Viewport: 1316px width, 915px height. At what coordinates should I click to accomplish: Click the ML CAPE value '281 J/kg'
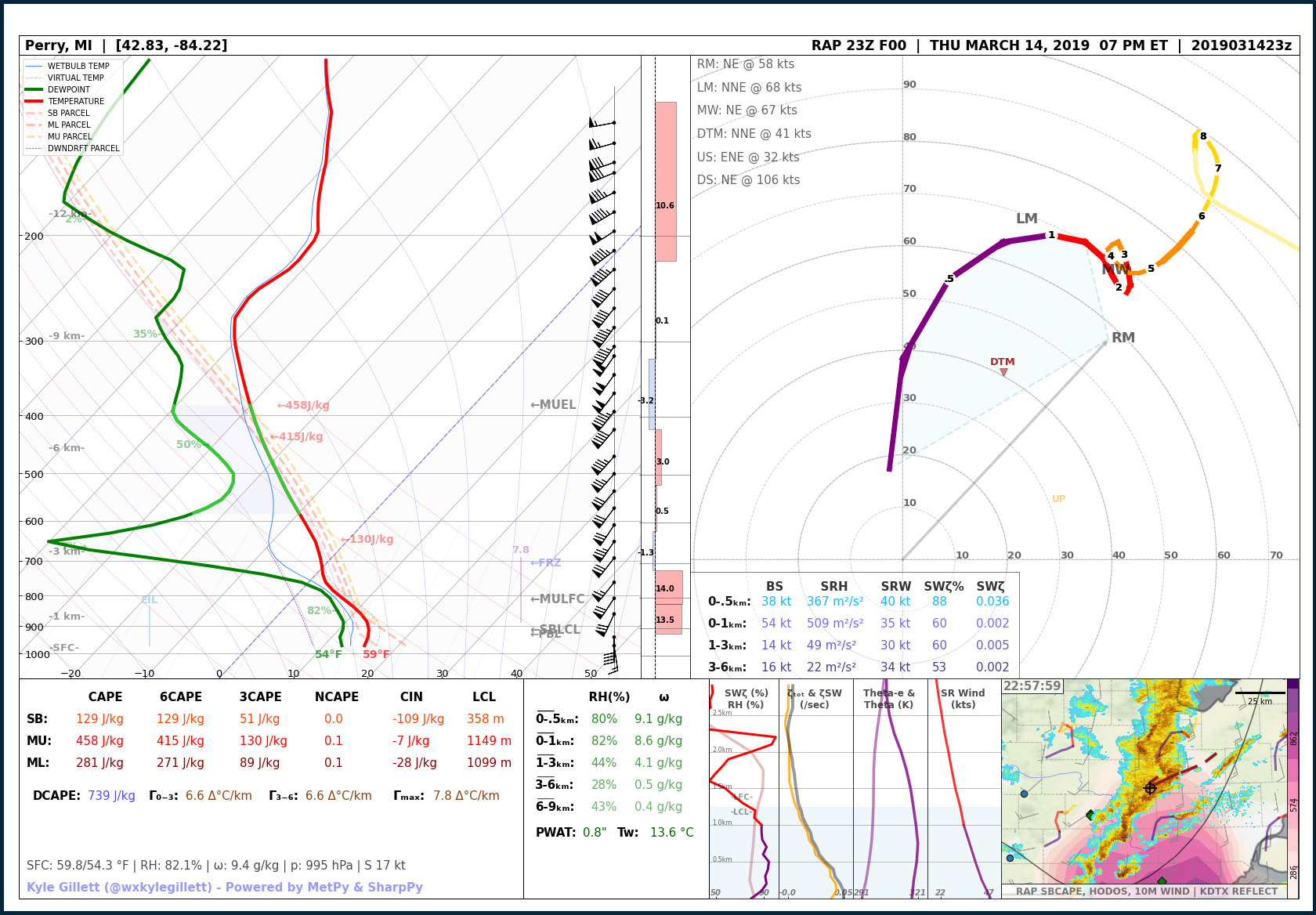click(x=99, y=763)
